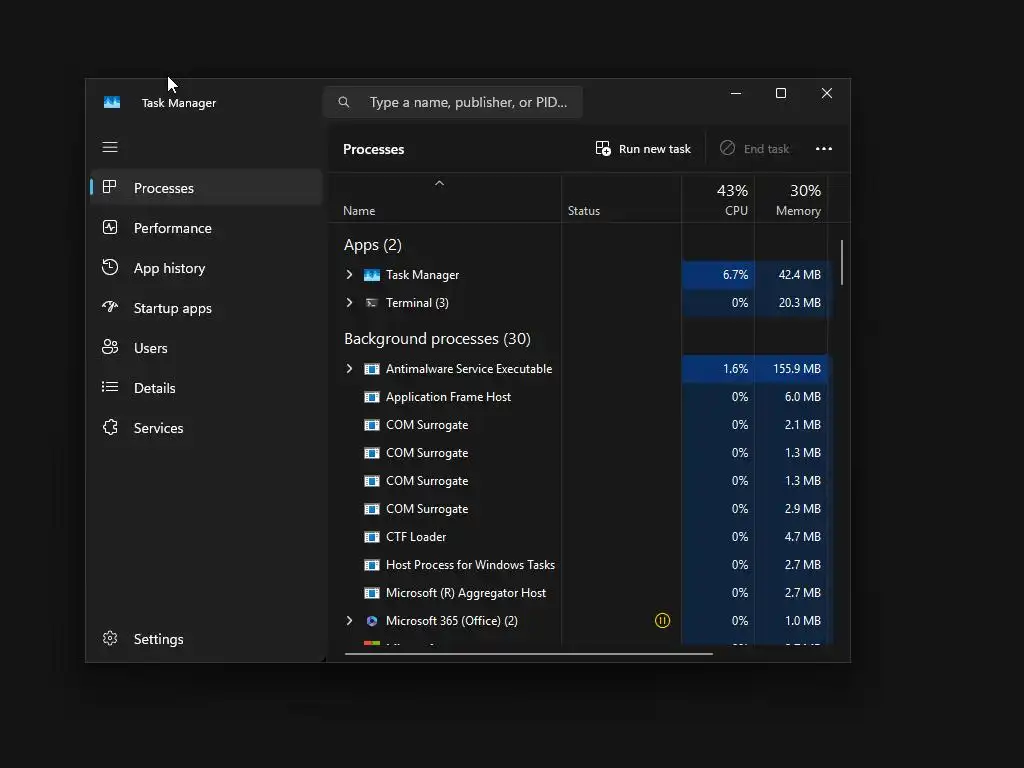This screenshot has width=1024, height=768.
Task: Click Run new task button
Action: (643, 149)
